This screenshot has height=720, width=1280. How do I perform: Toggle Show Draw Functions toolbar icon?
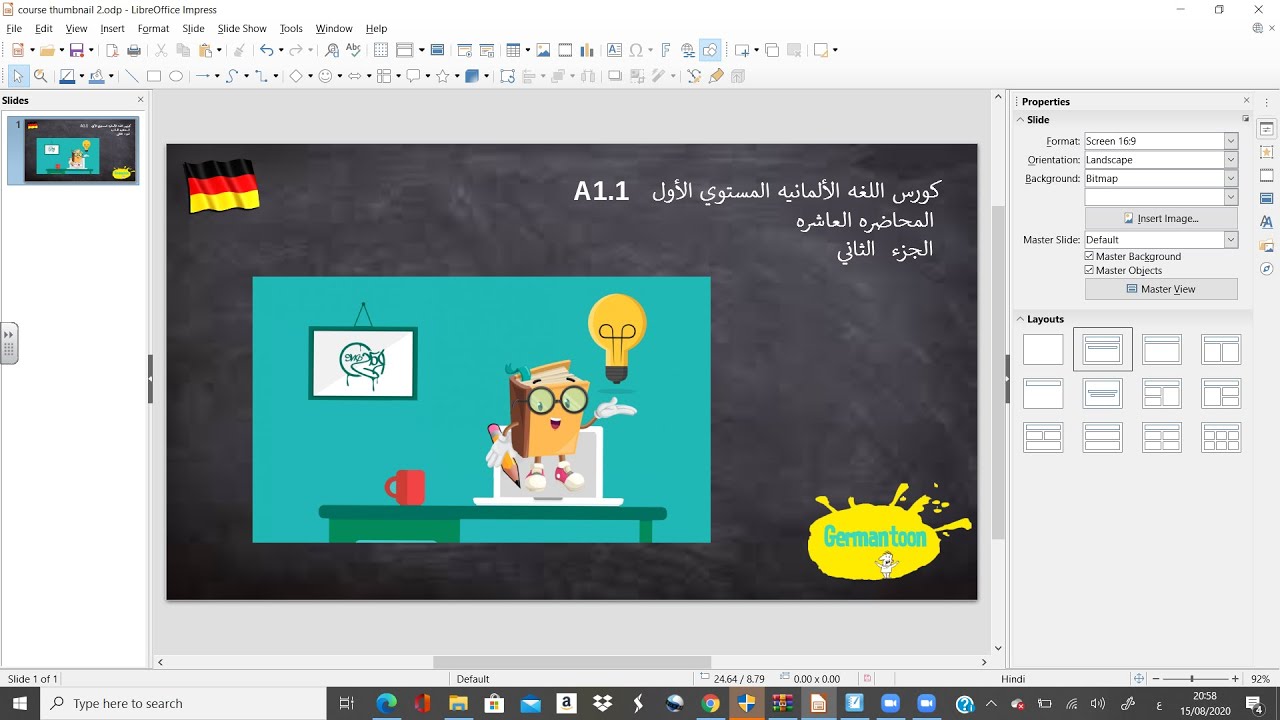tap(710, 50)
